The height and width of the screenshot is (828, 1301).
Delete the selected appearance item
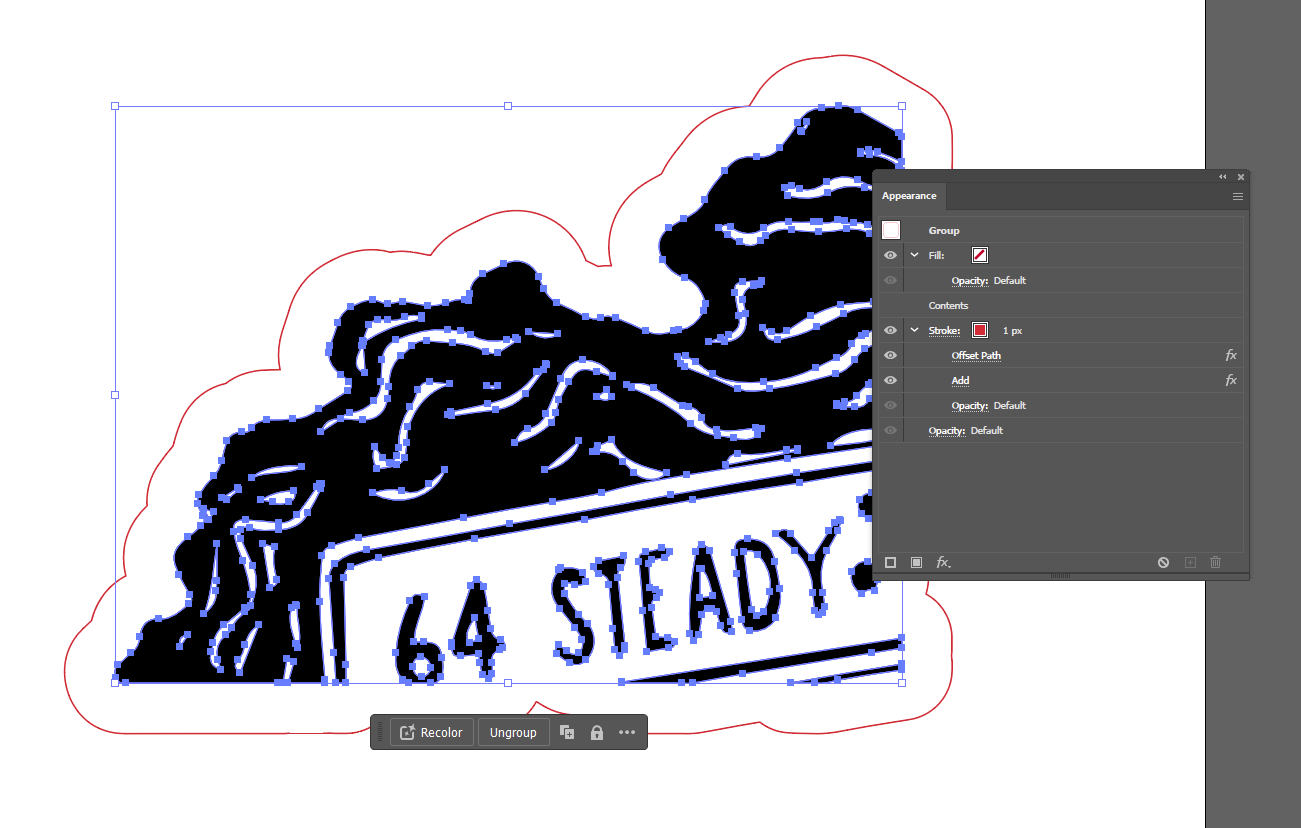[1215, 562]
